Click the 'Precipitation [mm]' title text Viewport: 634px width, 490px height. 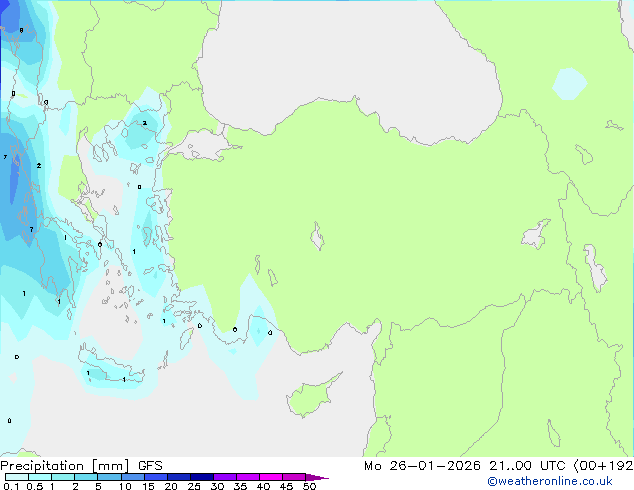(x=65, y=466)
